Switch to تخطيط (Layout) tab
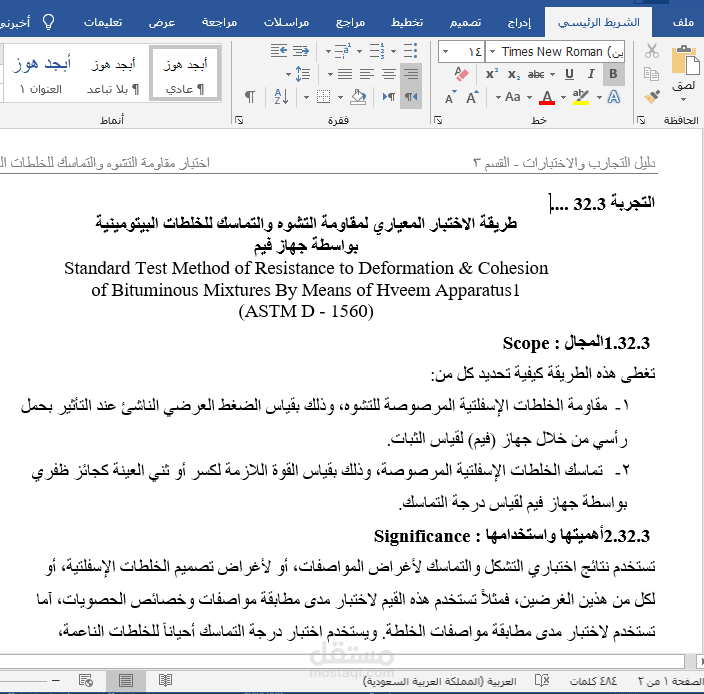This screenshot has height=694, width=704. click(407, 22)
